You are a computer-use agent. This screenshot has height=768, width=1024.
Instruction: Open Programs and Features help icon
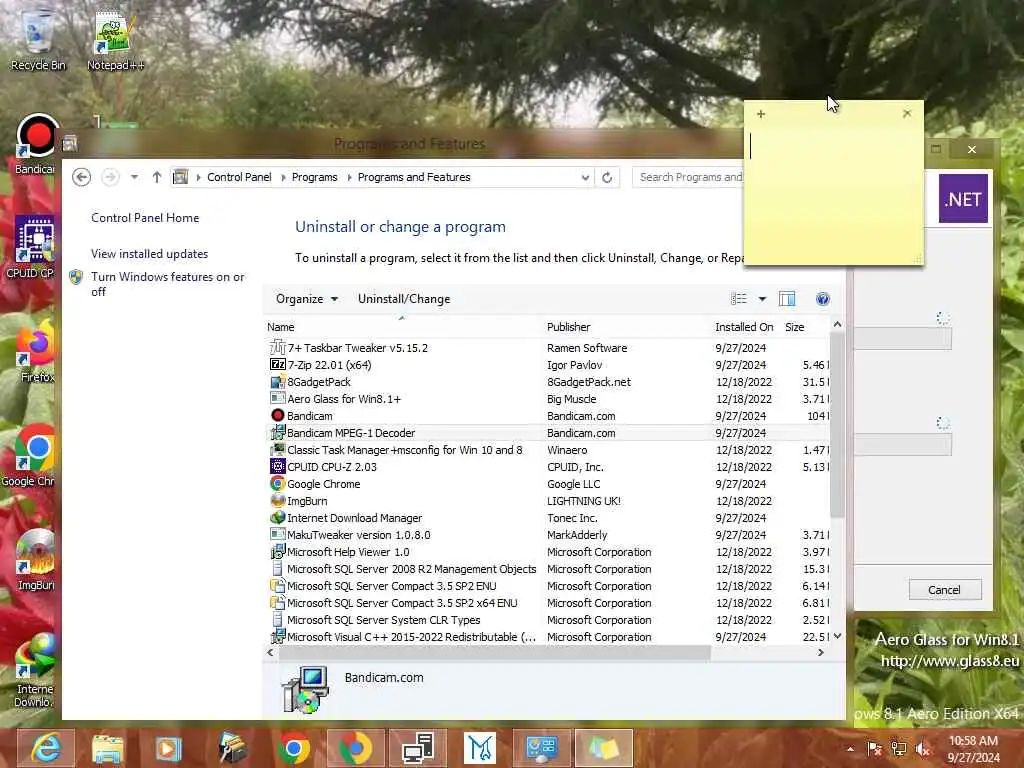coord(823,299)
